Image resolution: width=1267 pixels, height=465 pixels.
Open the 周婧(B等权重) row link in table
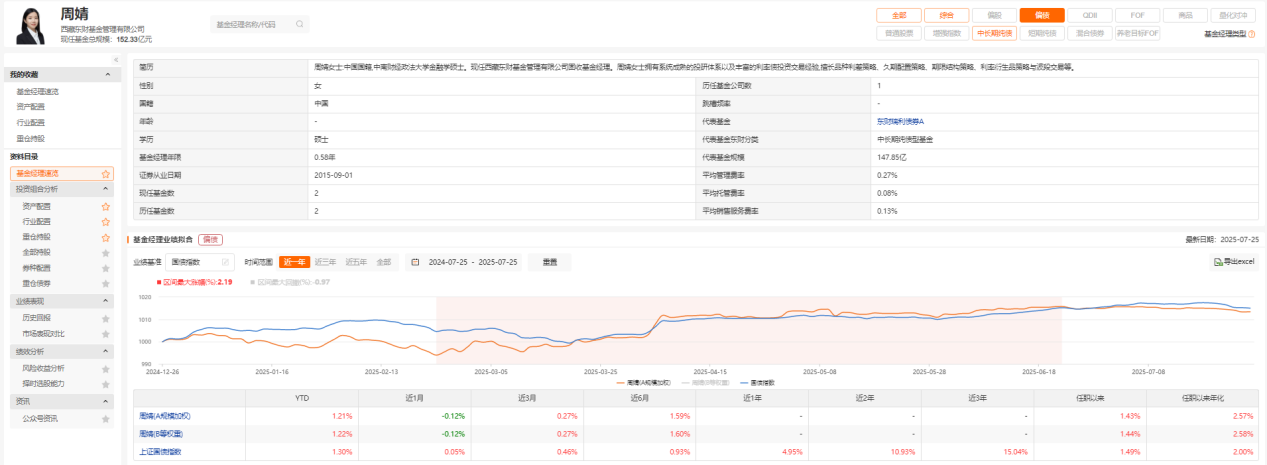162,433
